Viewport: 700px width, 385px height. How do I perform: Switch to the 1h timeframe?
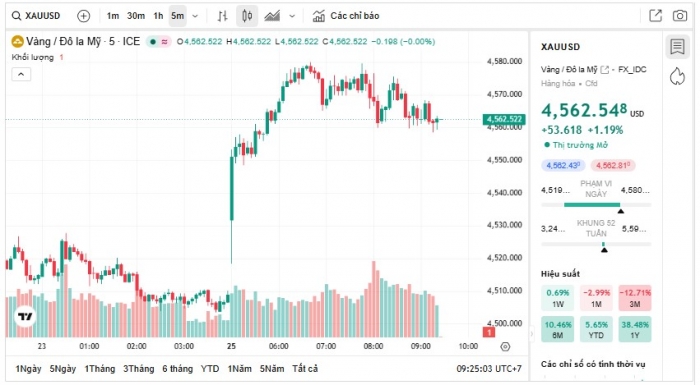click(158, 16)
